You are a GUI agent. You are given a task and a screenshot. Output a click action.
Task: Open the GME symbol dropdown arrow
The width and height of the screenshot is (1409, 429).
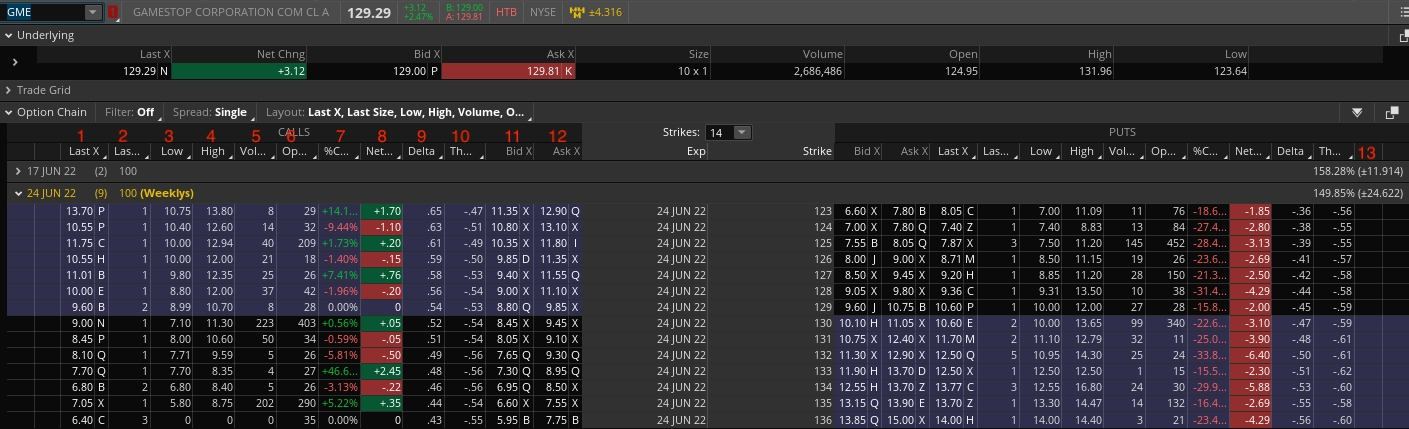tap(93, 13)
